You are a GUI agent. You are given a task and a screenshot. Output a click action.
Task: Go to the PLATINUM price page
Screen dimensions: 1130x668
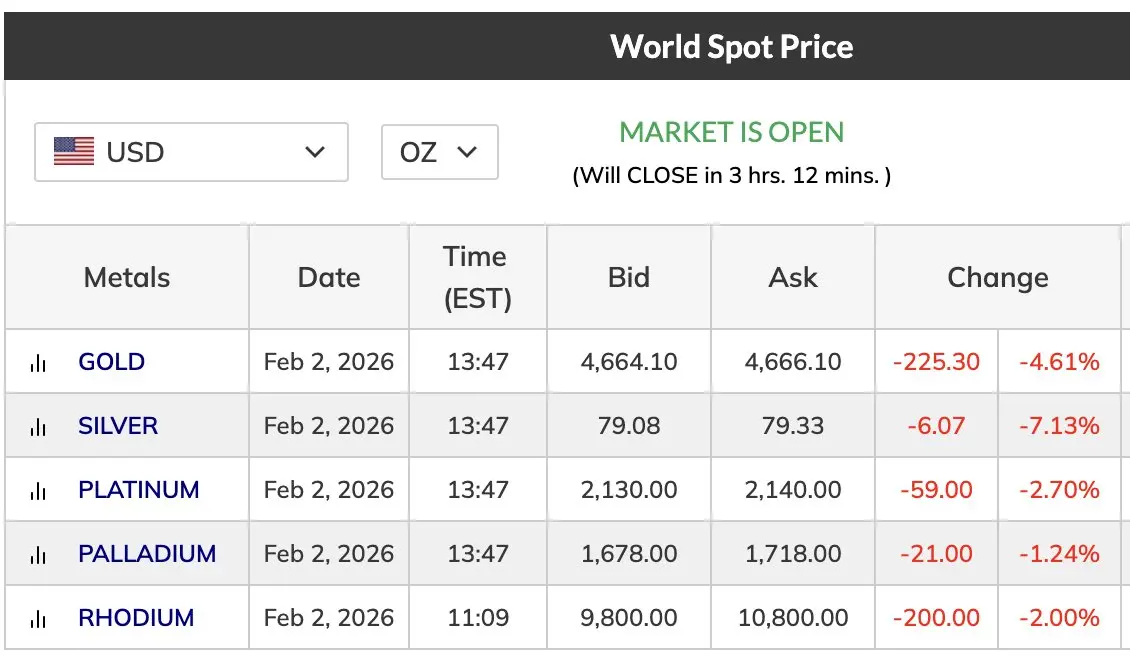tap(139, 490)
